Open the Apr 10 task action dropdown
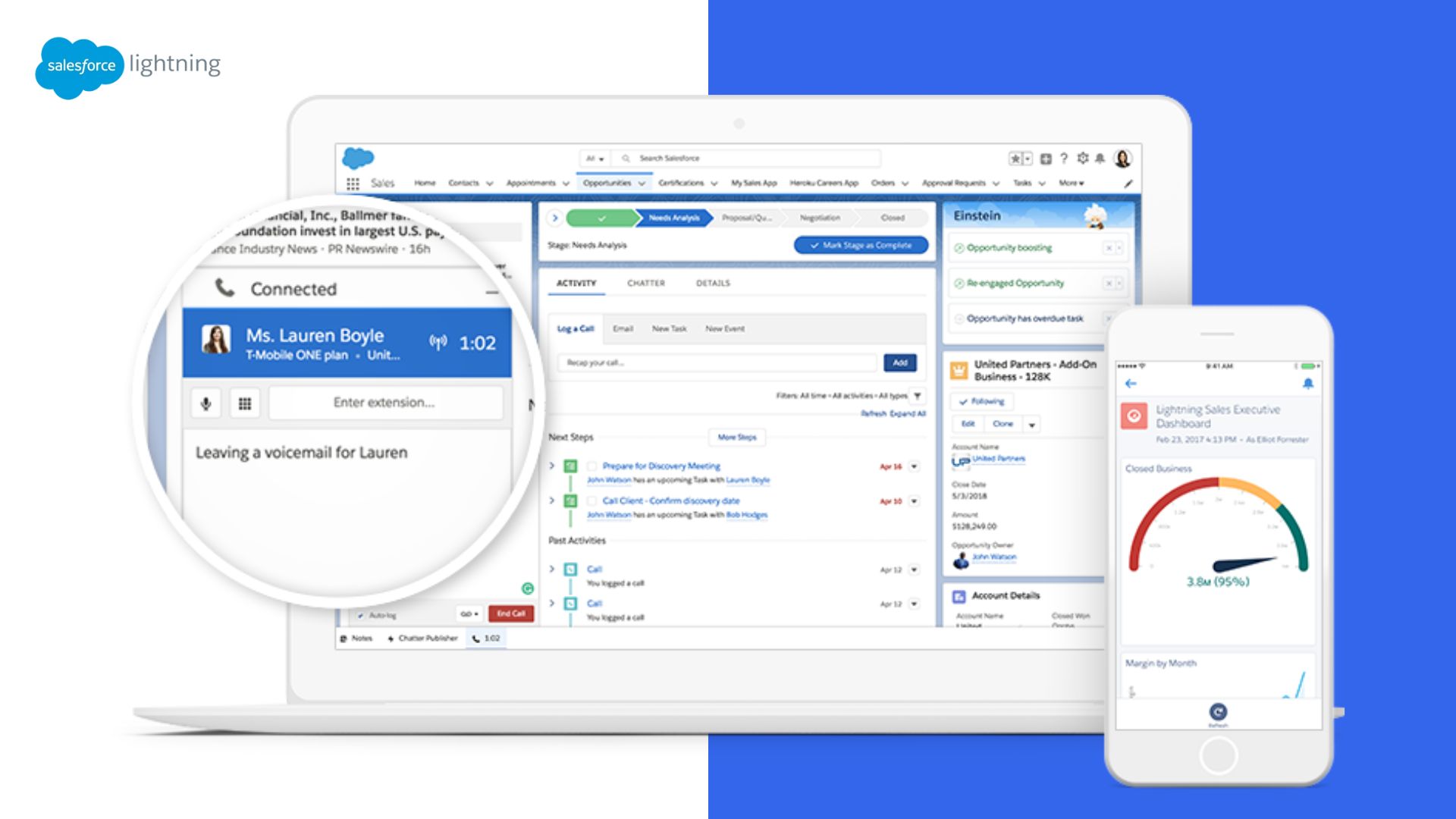 (x=915, y=501)
